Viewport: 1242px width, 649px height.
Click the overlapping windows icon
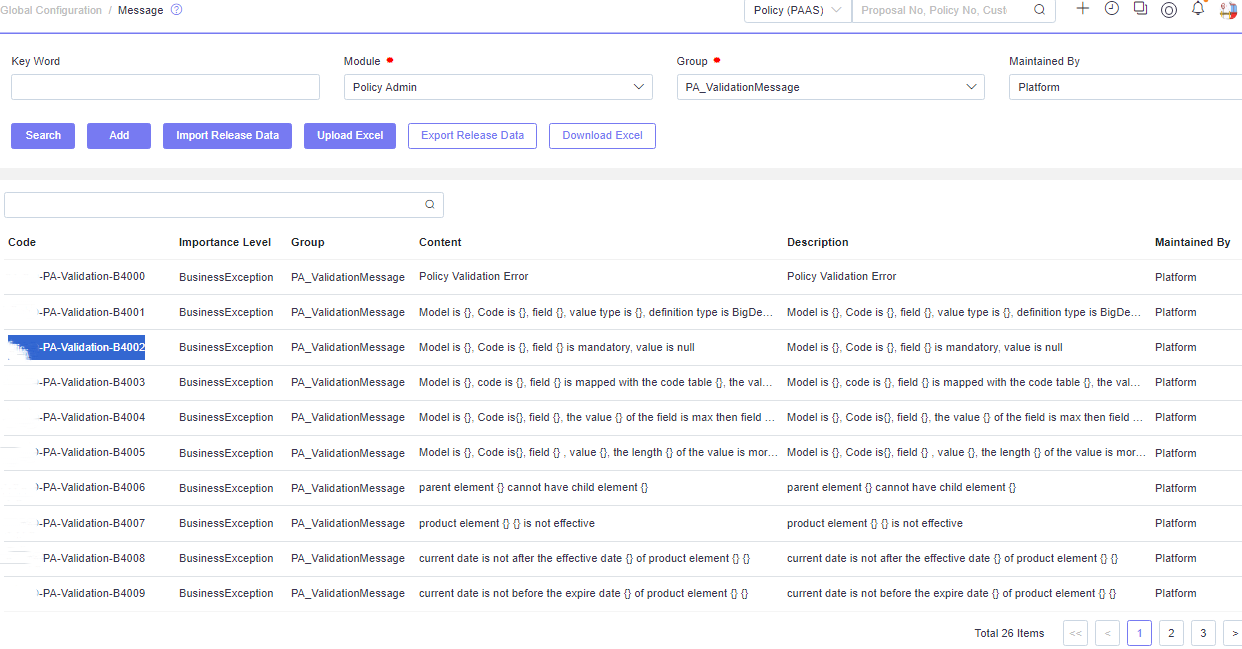pyautogui.click(x=1140, y=8)
